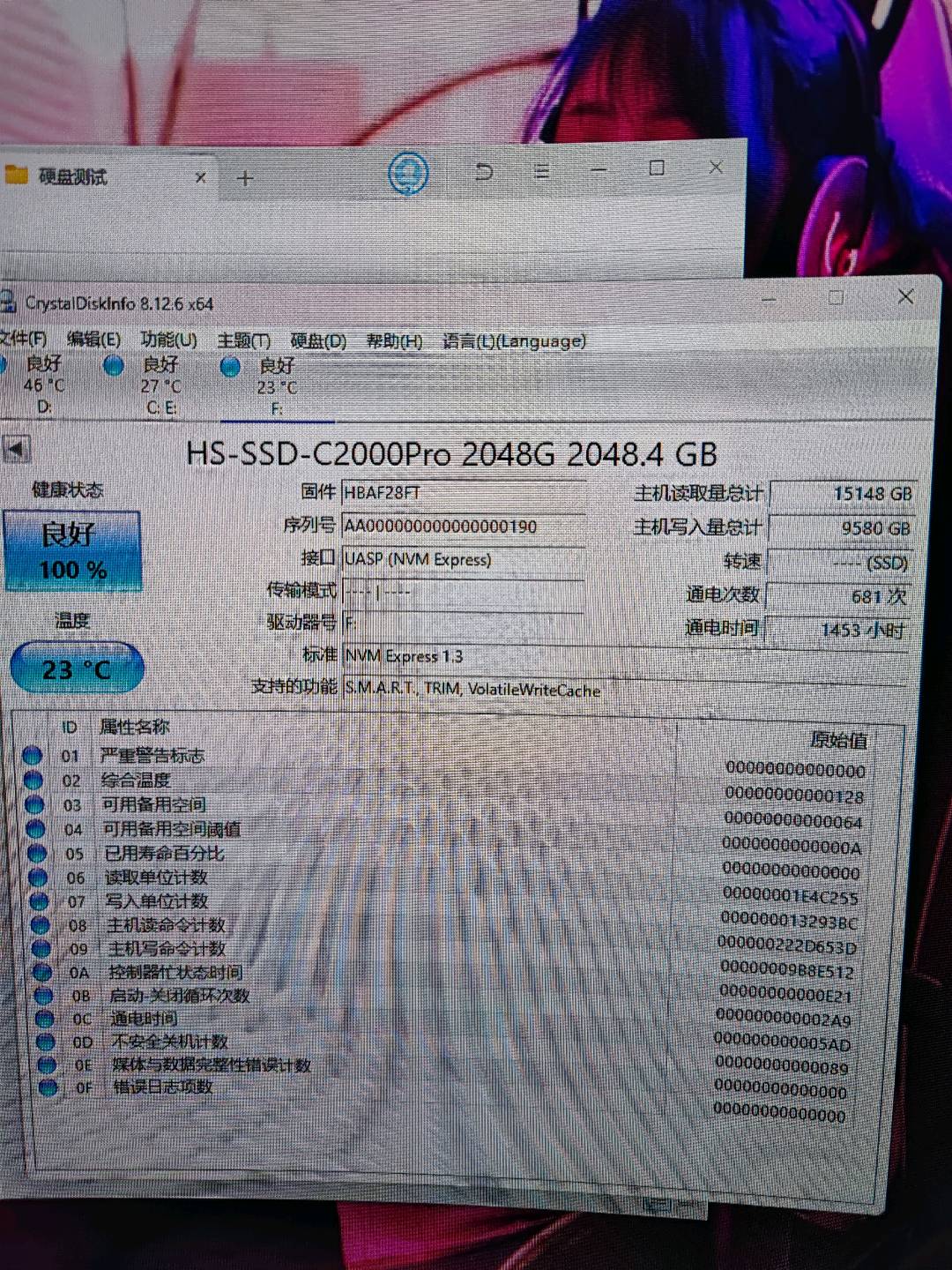Screen dimensions: 952x1270
Task: Click the 驱动器号 field showing F:
Action: pos(464,623)
